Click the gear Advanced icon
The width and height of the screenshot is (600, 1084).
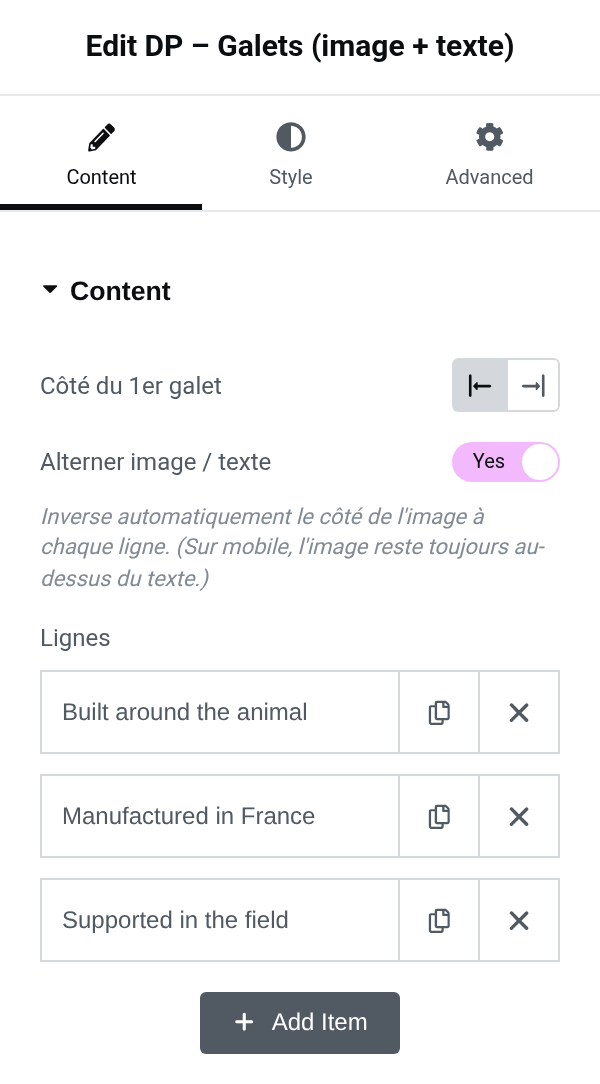point(489,137)
